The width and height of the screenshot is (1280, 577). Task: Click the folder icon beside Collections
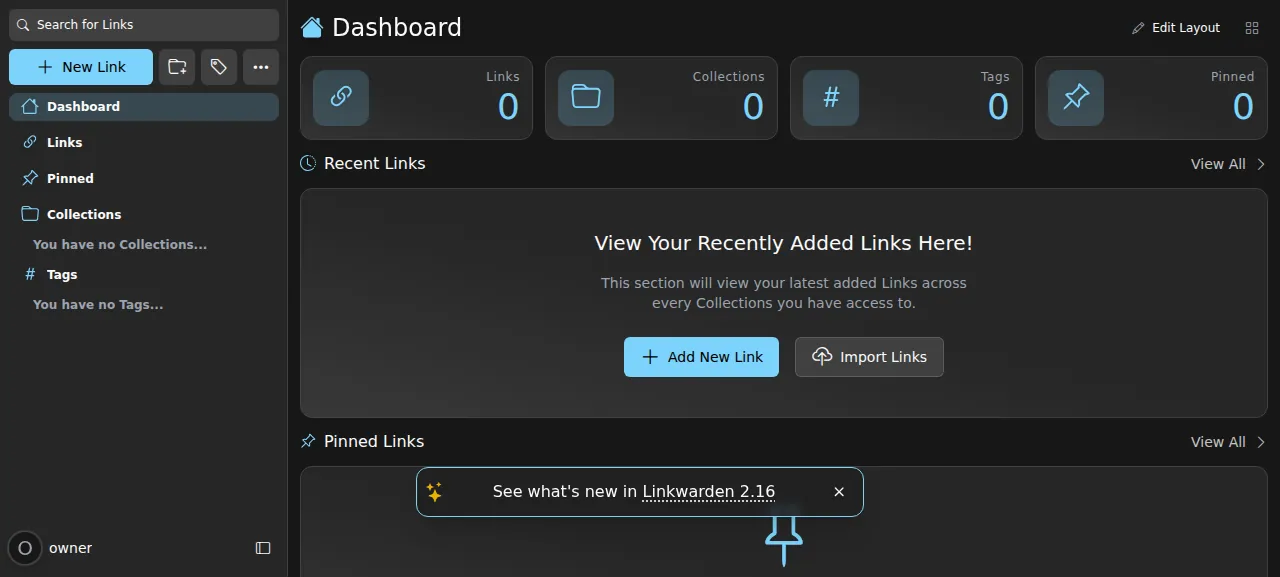(x=30, y=214)
